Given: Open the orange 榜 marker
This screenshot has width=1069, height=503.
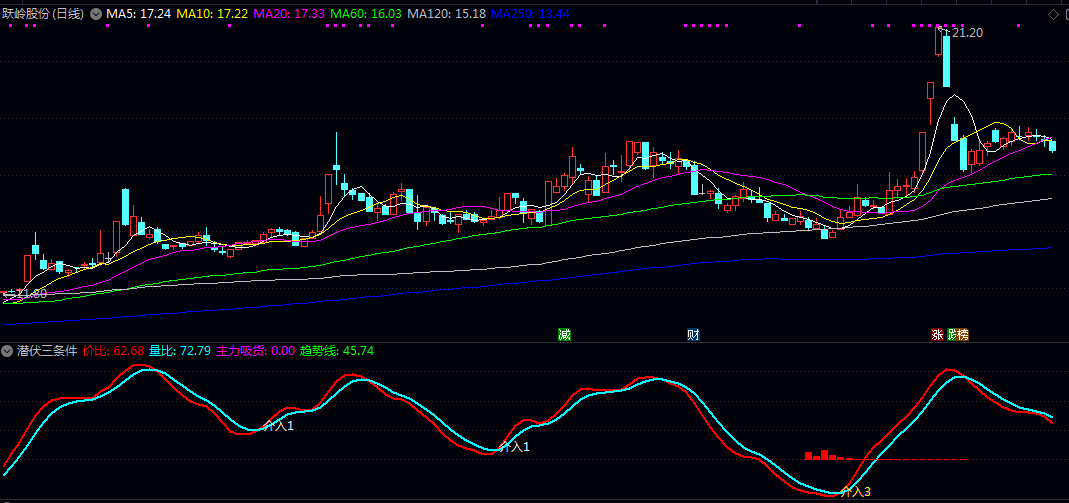Looking at the screenshot, I should [963, 334].
